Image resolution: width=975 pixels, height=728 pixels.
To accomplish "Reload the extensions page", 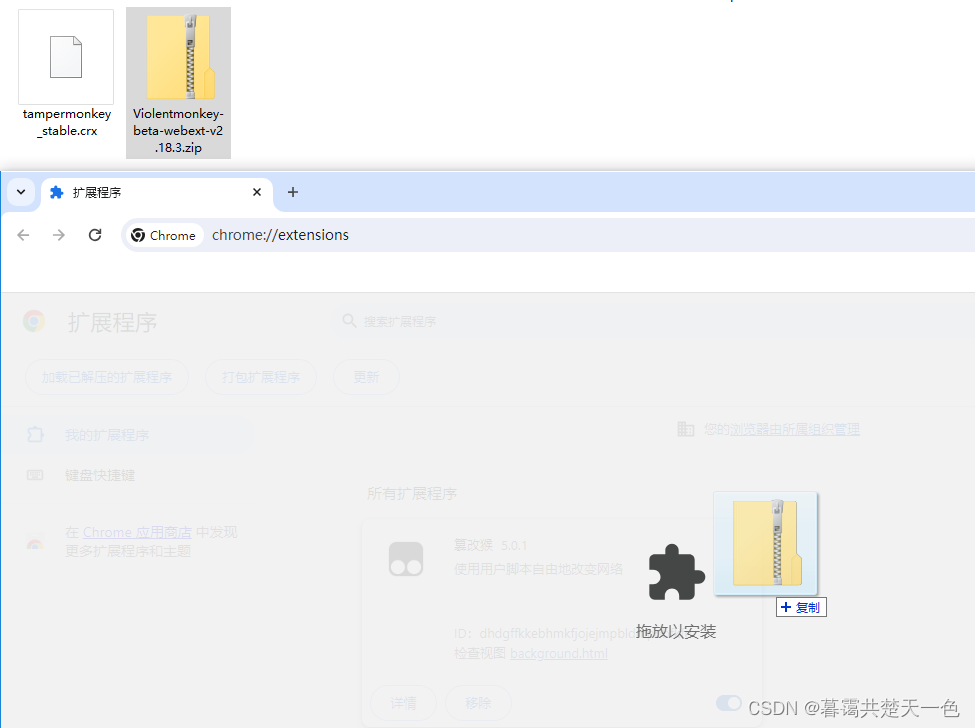I will coord(95,235).
